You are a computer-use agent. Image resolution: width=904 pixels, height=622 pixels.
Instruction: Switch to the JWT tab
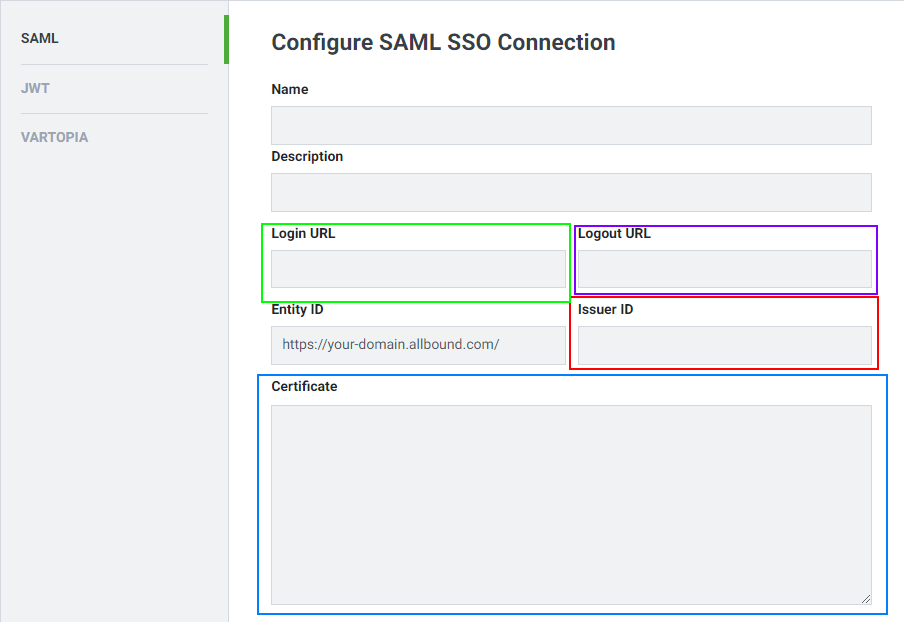tap(35, 88)
